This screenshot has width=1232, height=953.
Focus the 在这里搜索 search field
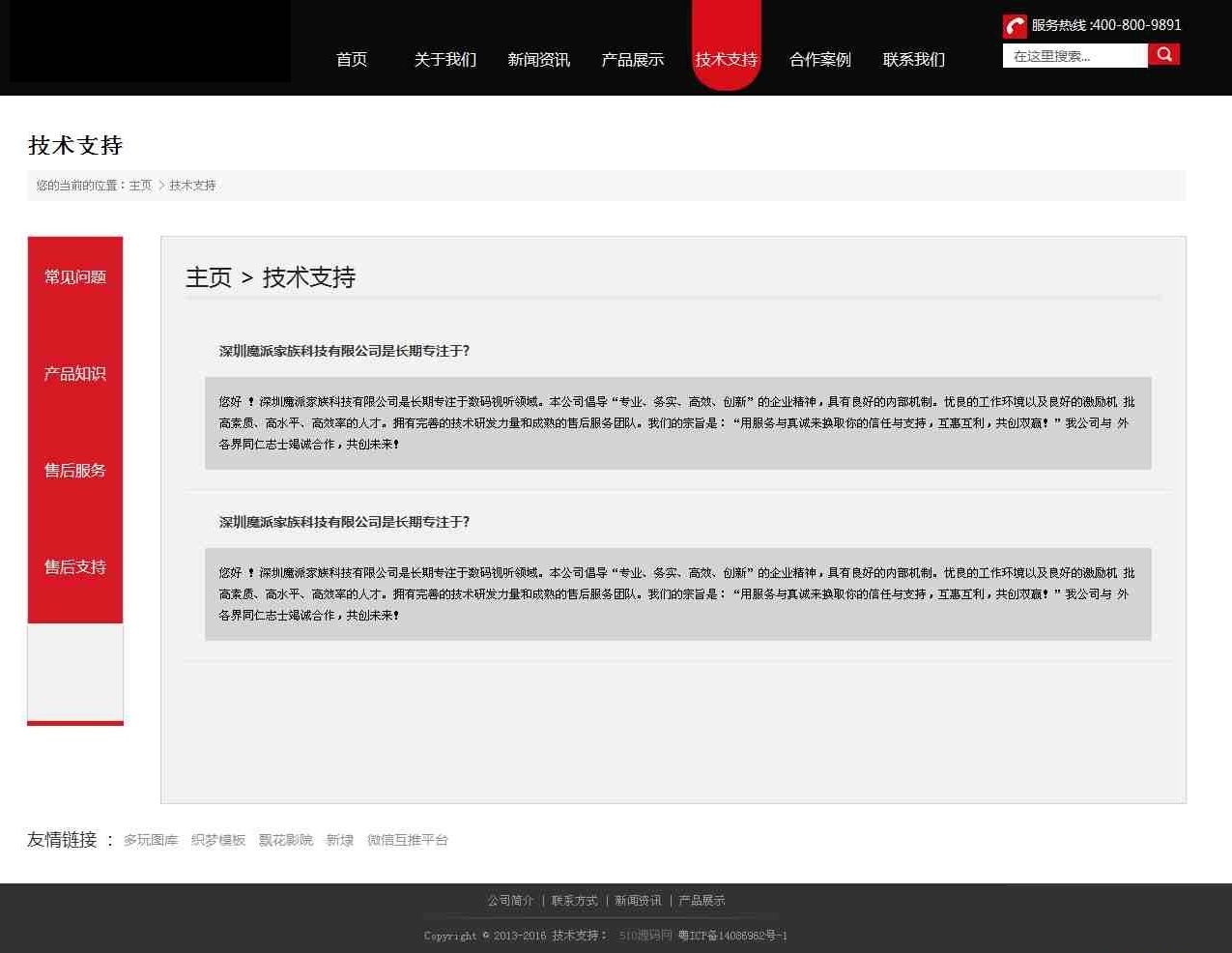[x=1074, y=56]
